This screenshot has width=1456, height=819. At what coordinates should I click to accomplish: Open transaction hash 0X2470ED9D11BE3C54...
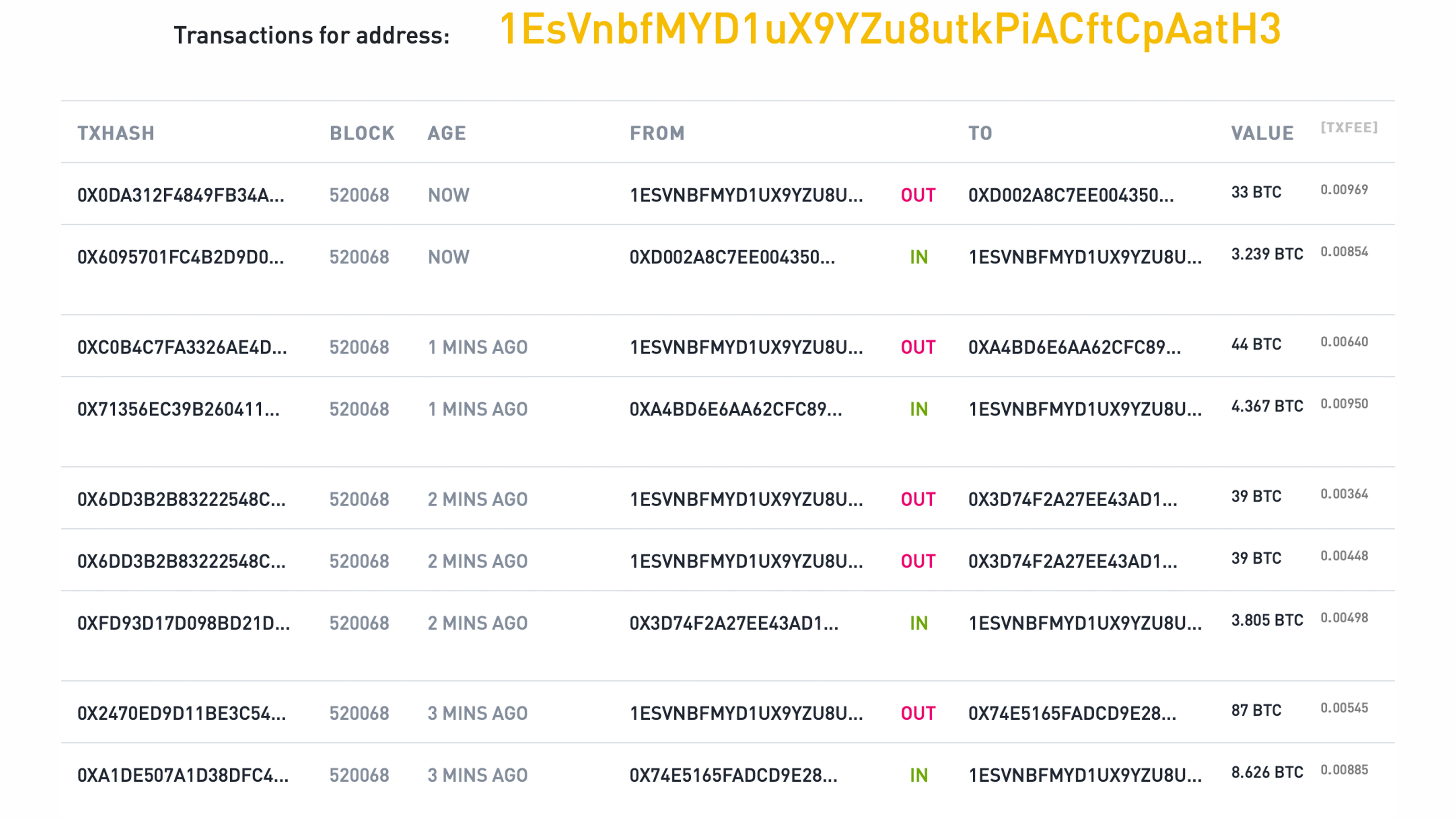tap(182, 714)
